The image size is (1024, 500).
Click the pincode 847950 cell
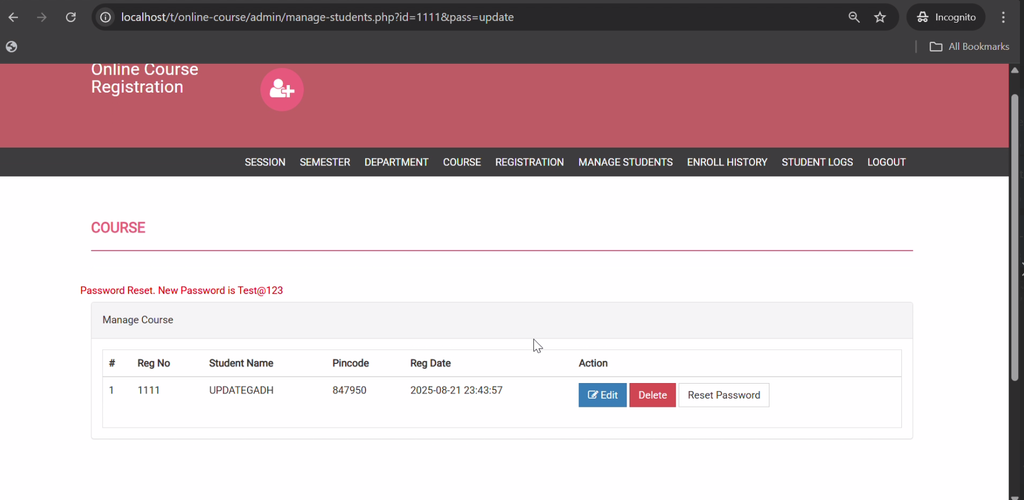coord(349,390)
